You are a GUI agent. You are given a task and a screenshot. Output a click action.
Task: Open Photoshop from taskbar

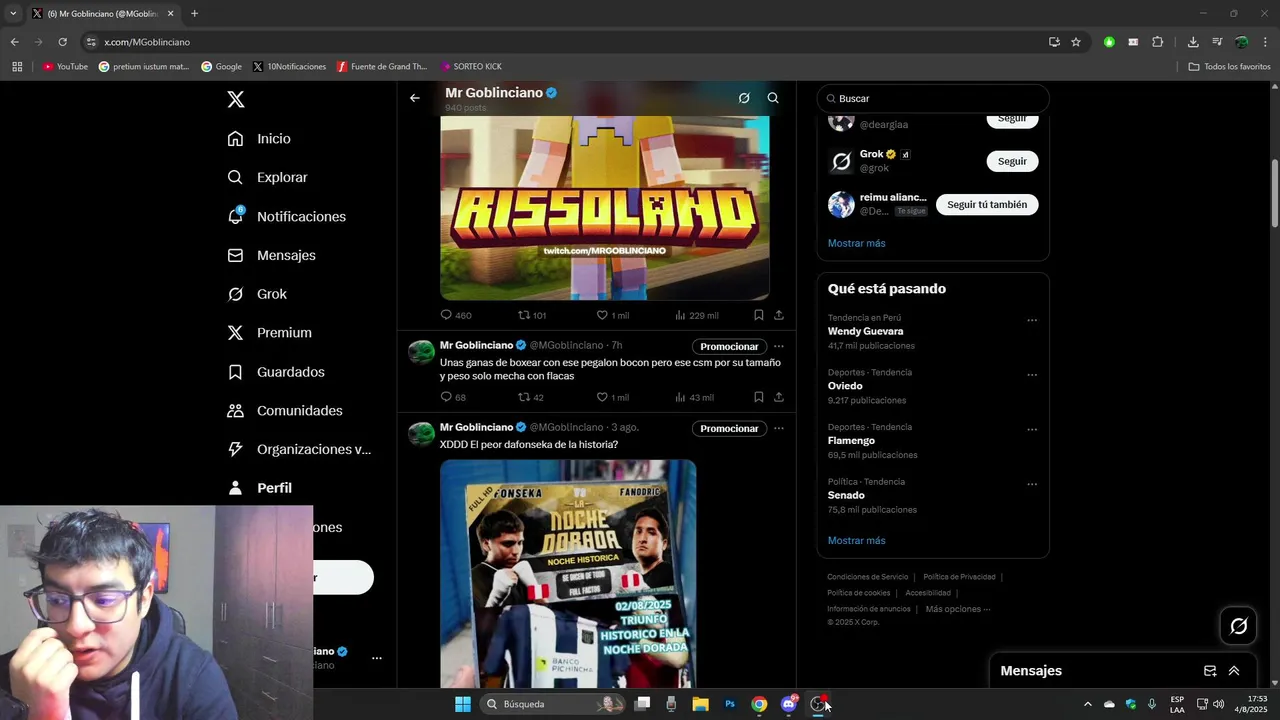[730, 704]
